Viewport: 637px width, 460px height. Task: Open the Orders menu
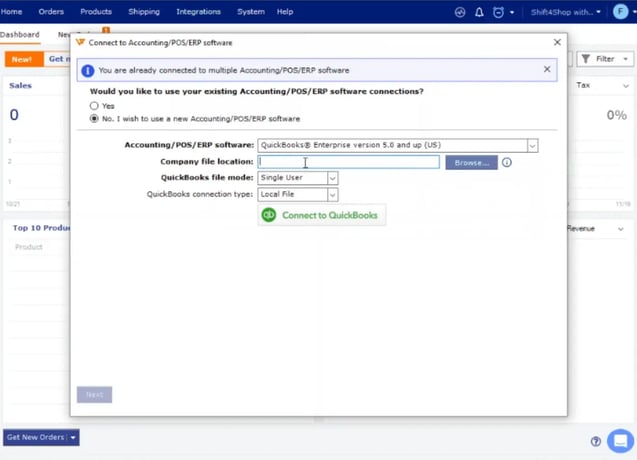[x=51, y=12]
